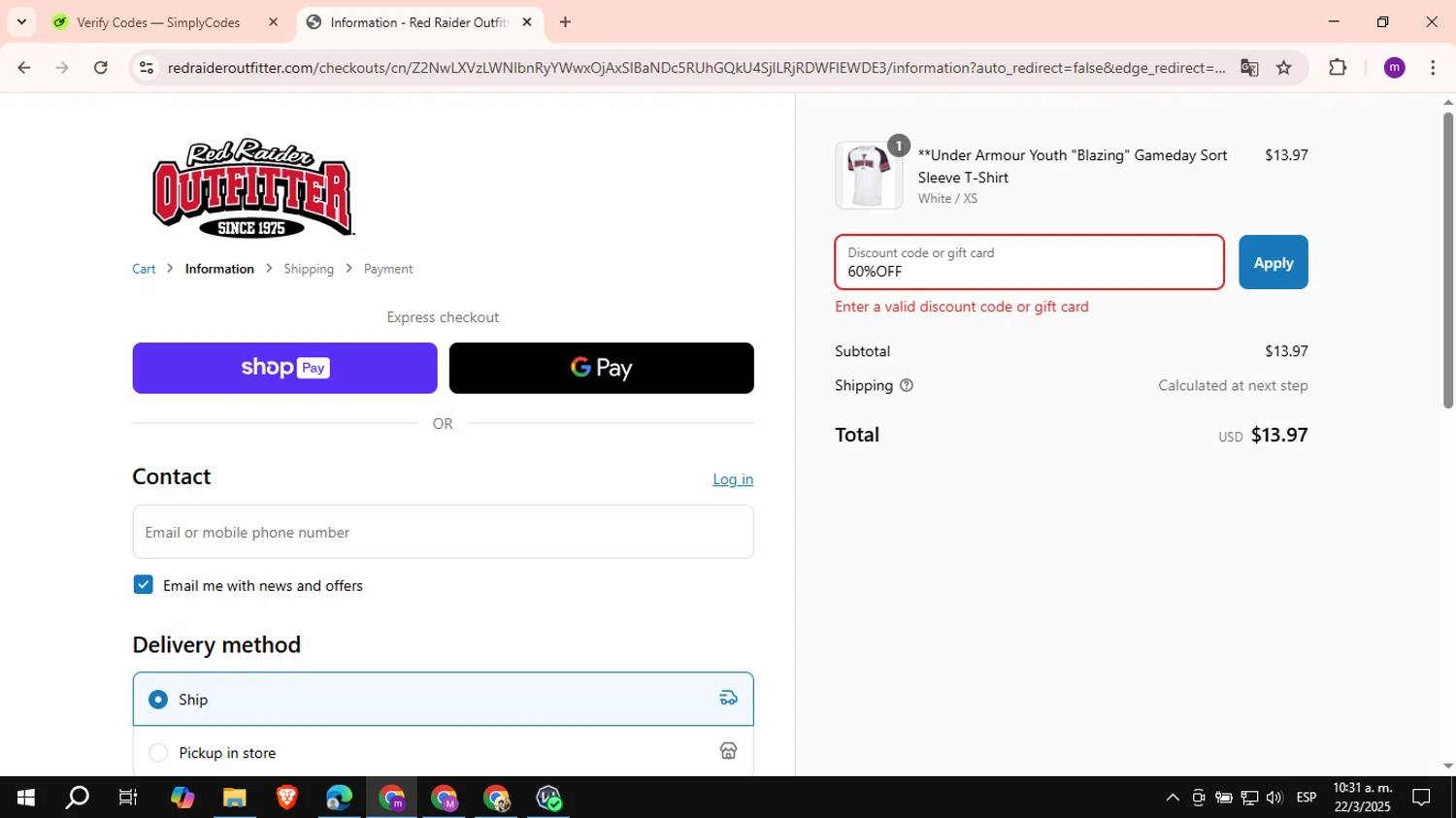Open the Google Translate icon in address bar
Screen dimensions: 1456x818
(x=1249, y=68)
